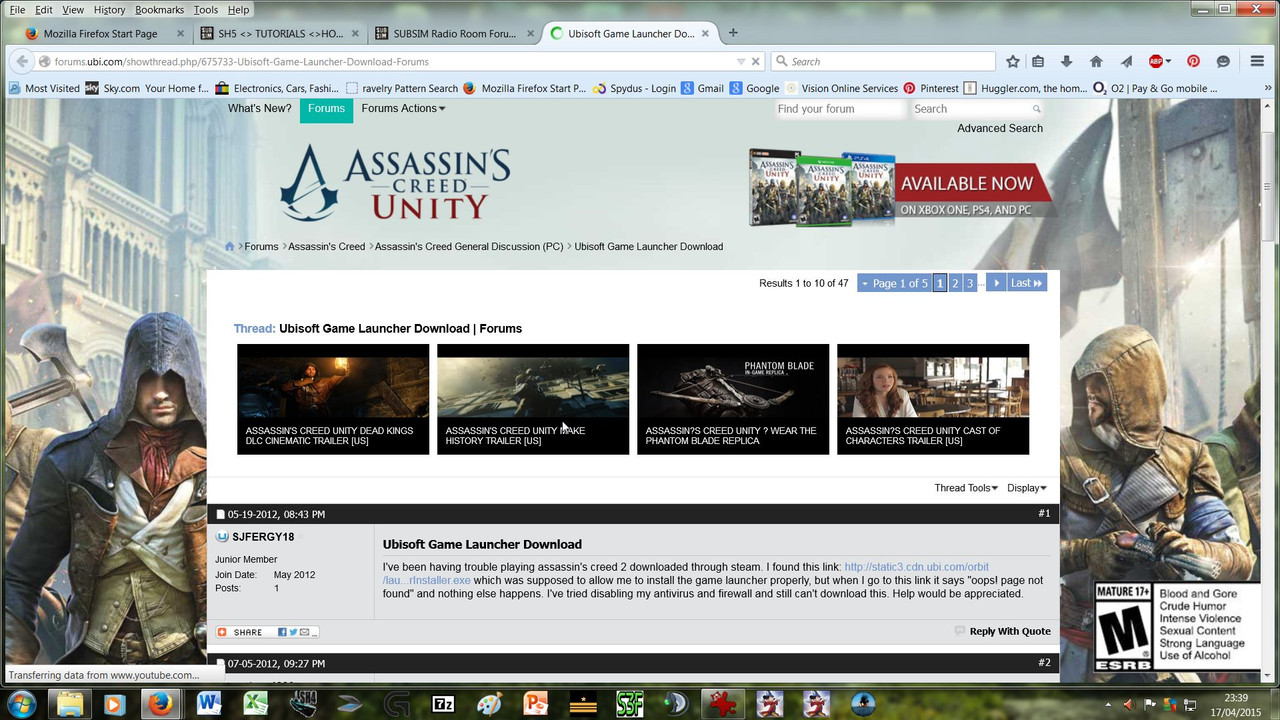
Task: Click the paper-plane send icon in toolbar
Action: 1126,61
